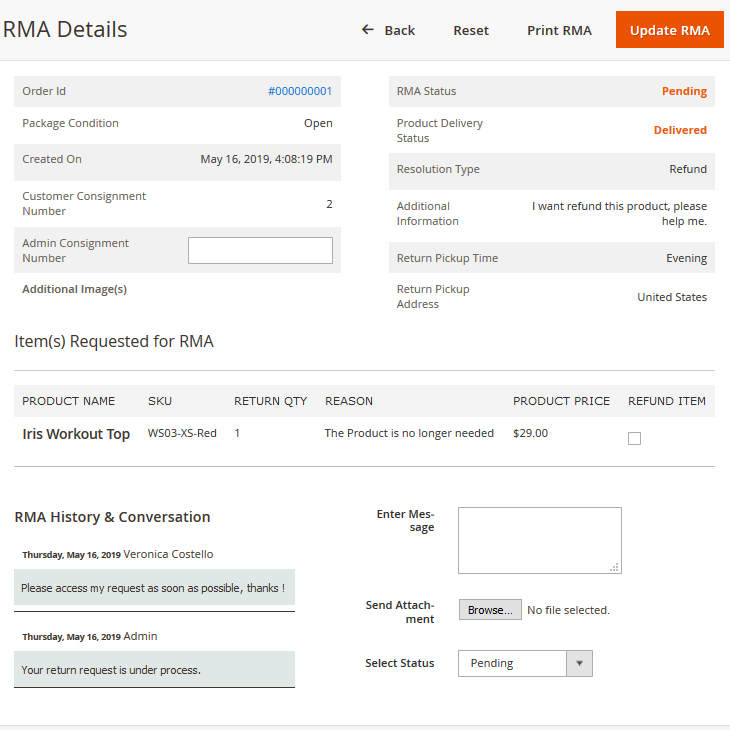Viewport: 730px width, 730px height.
Task: Open order #000000001 link
Action: click(x=300, y=91)
